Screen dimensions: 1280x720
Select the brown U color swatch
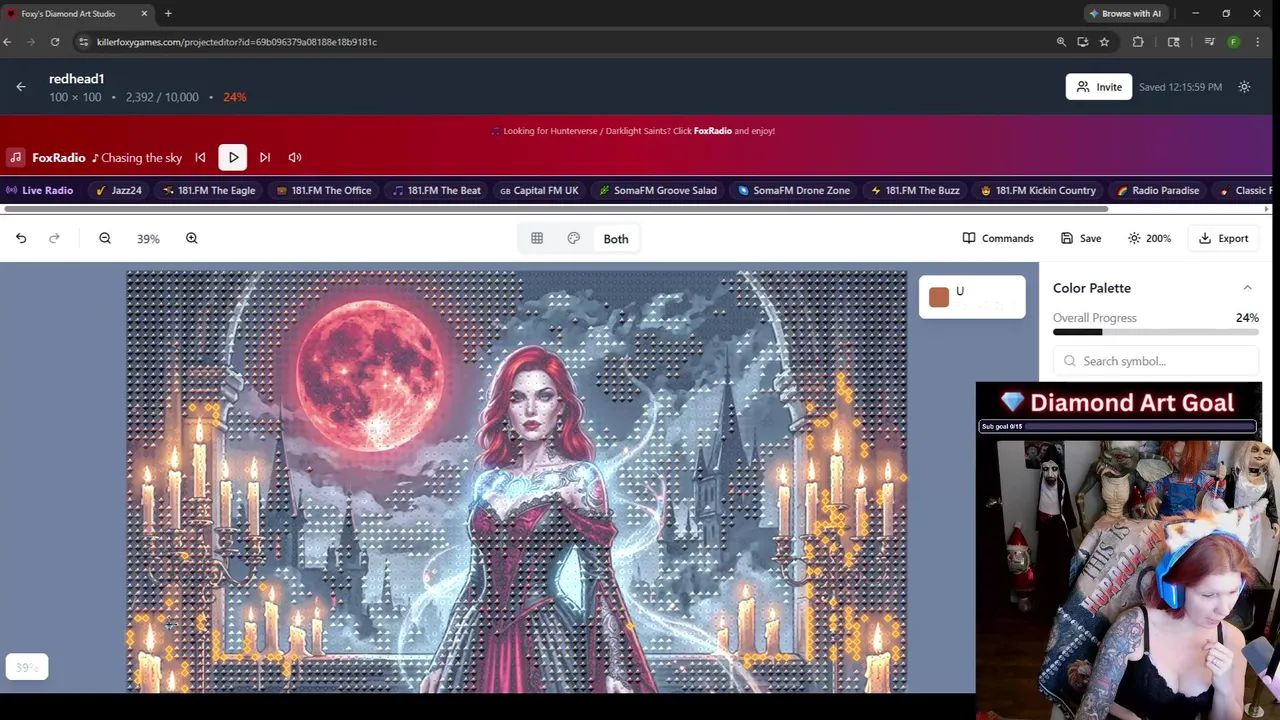coord(938,297)
